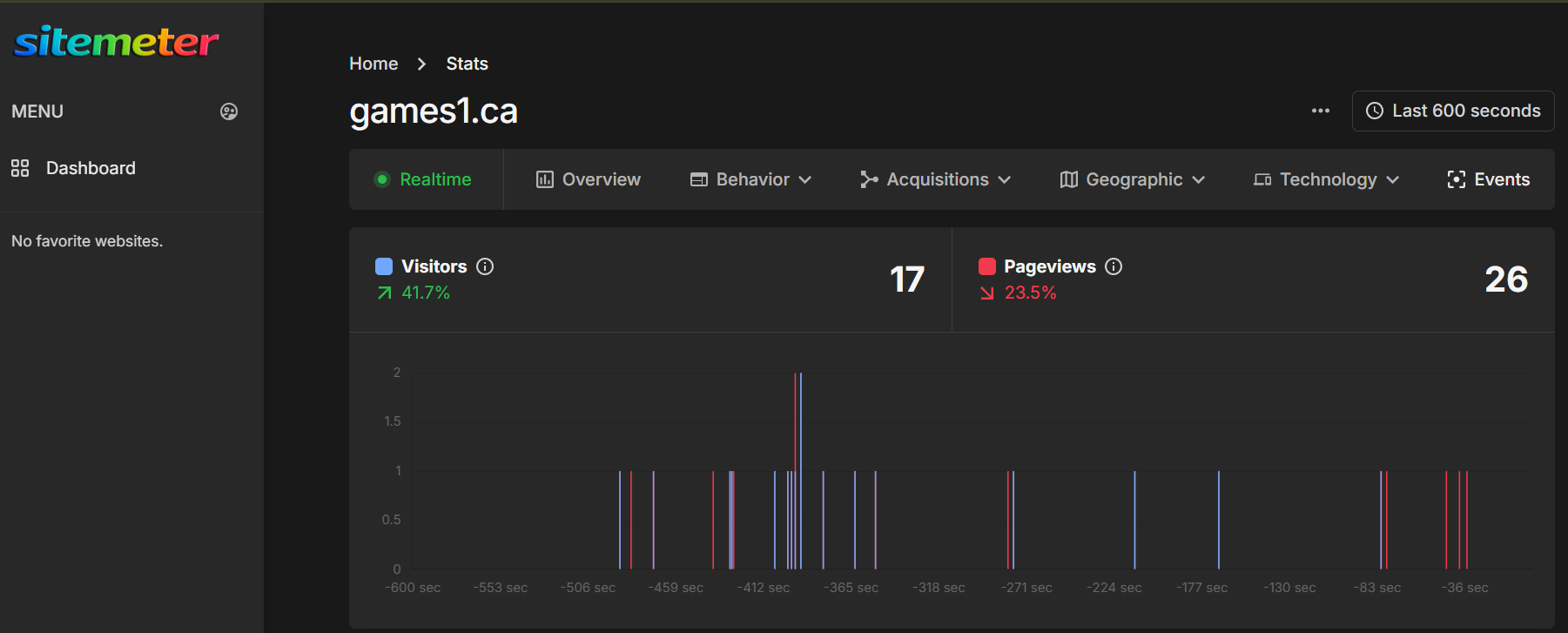Open the three-dot more options menu
Viewport: 1568px width, 633px height.
pyautogui.click(x=1321, y=111)
